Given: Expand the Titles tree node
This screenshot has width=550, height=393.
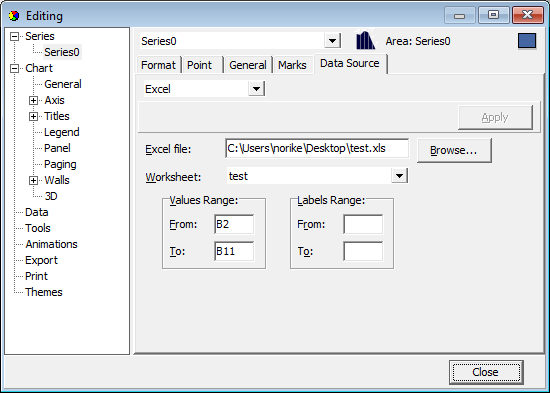Looking at the screenshot, I should pyautogui.click(x=33, y=116).
